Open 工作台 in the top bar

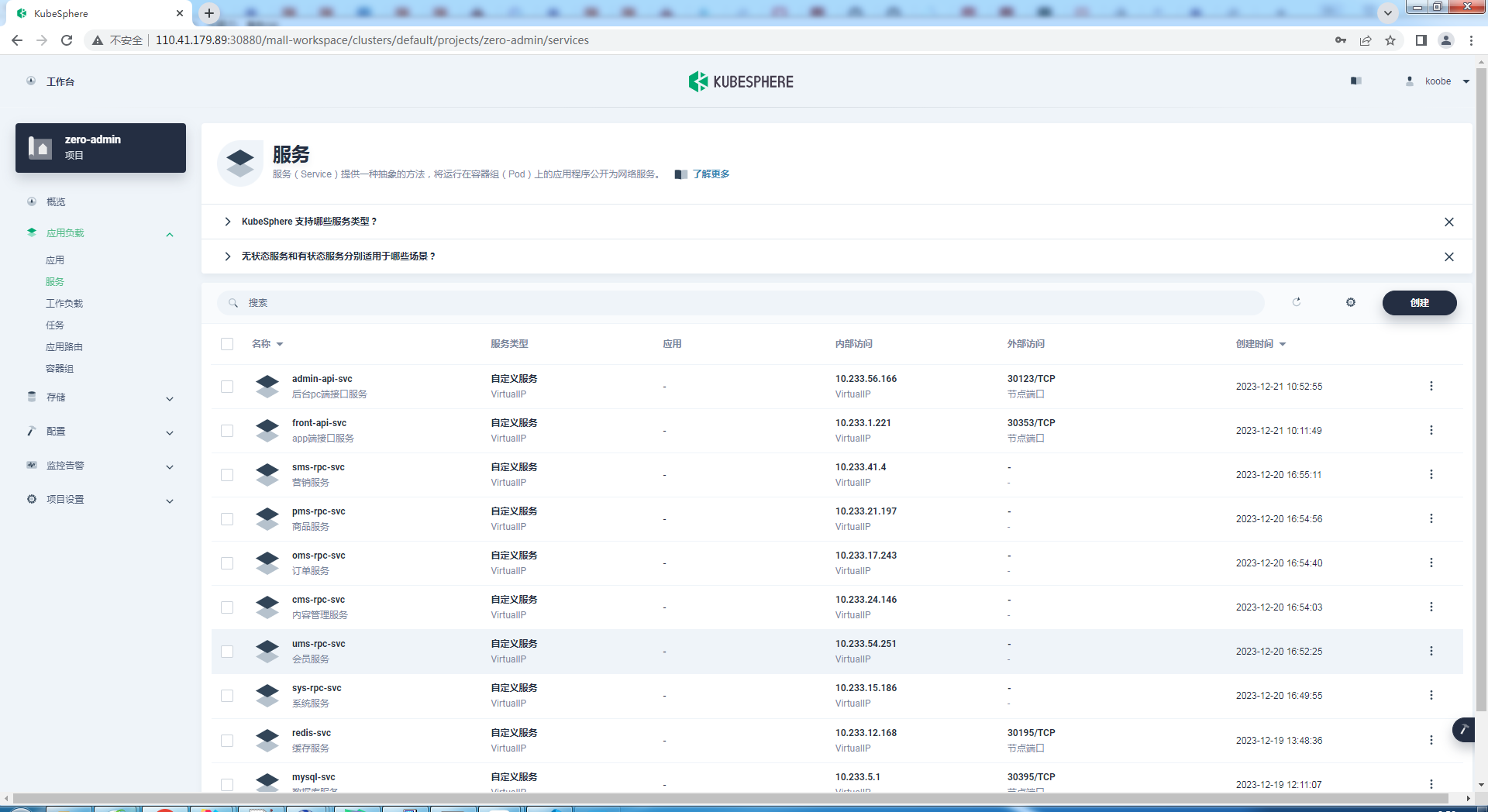click(60, 81)
